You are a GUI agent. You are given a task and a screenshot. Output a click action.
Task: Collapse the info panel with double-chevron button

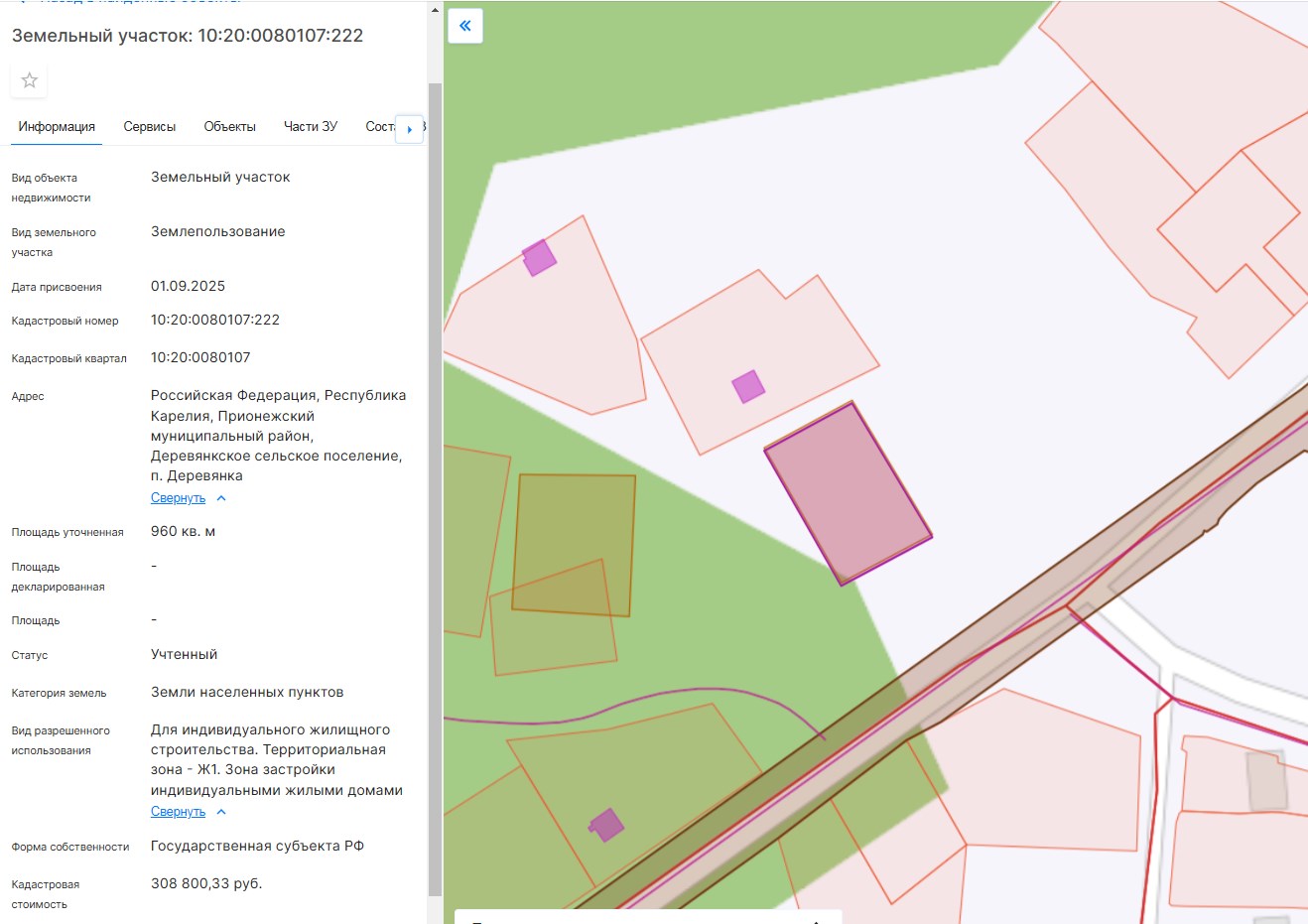(x=465, y=26)
